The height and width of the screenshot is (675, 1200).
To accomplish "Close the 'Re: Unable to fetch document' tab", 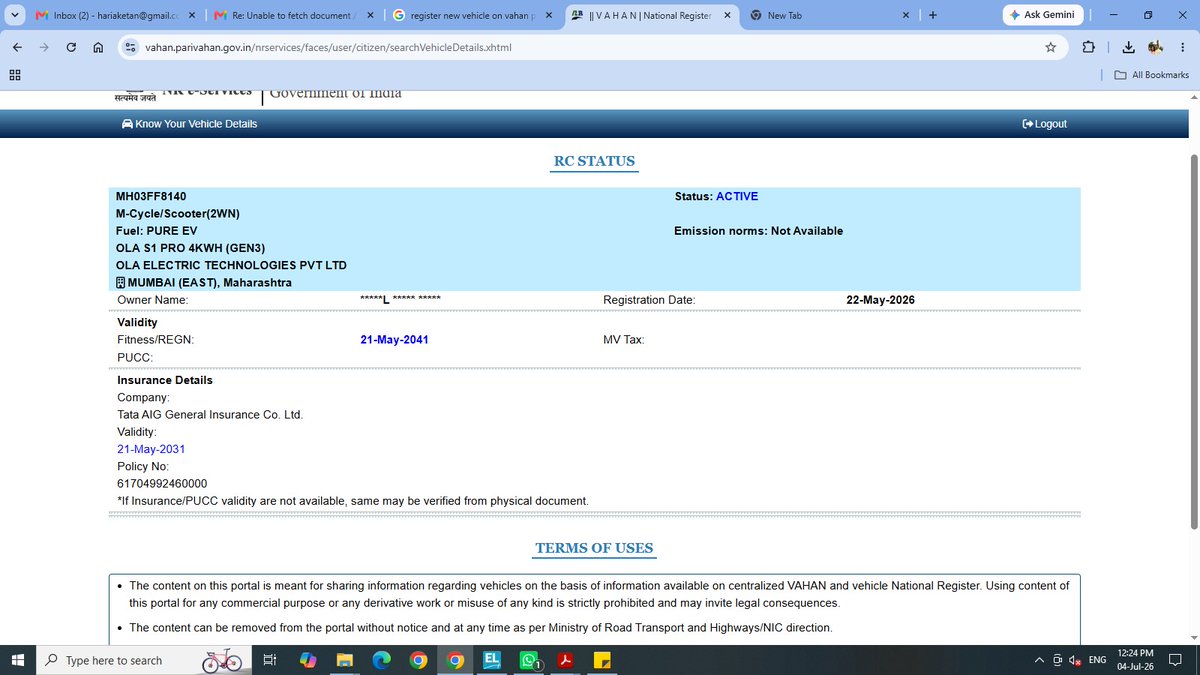I will coord(370,15).
